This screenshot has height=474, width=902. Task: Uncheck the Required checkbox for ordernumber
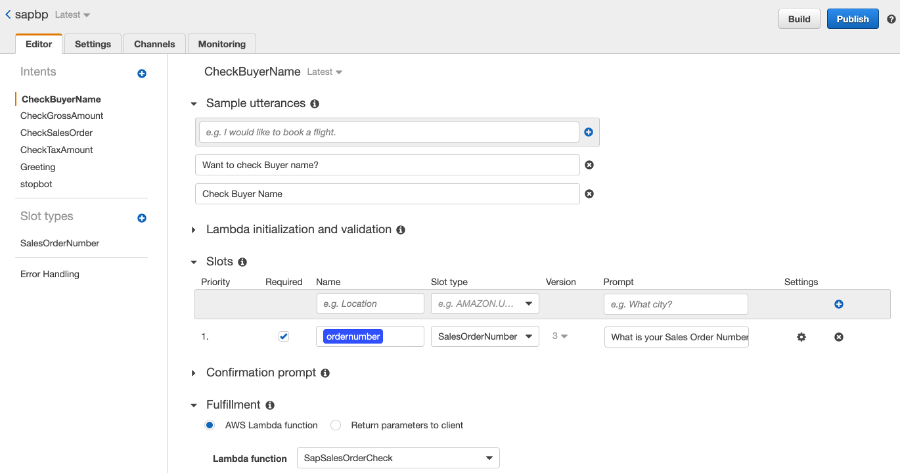pyautogui.click(x=284, y=337)
